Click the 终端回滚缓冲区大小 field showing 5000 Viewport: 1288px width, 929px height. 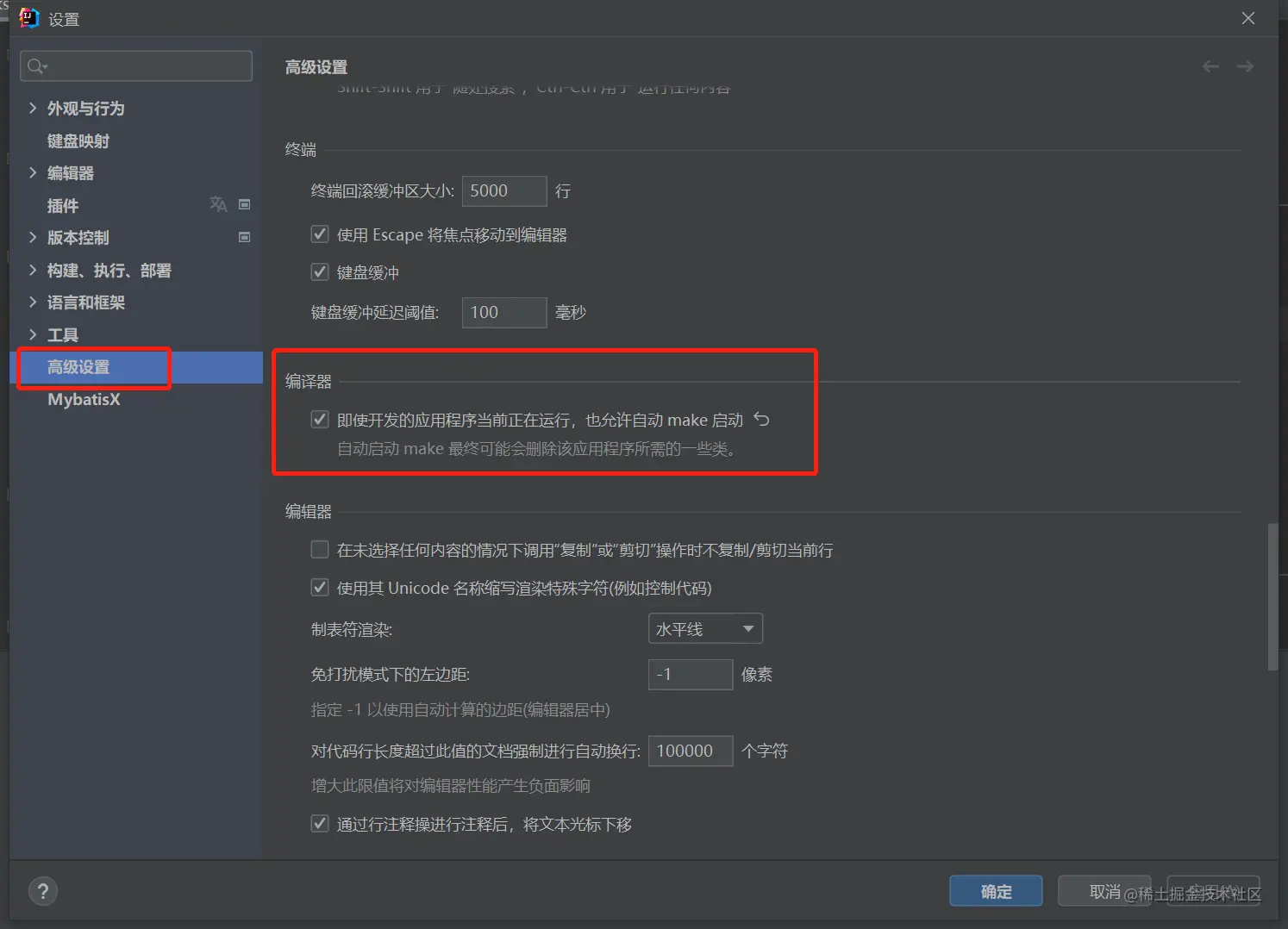(504, 191)
